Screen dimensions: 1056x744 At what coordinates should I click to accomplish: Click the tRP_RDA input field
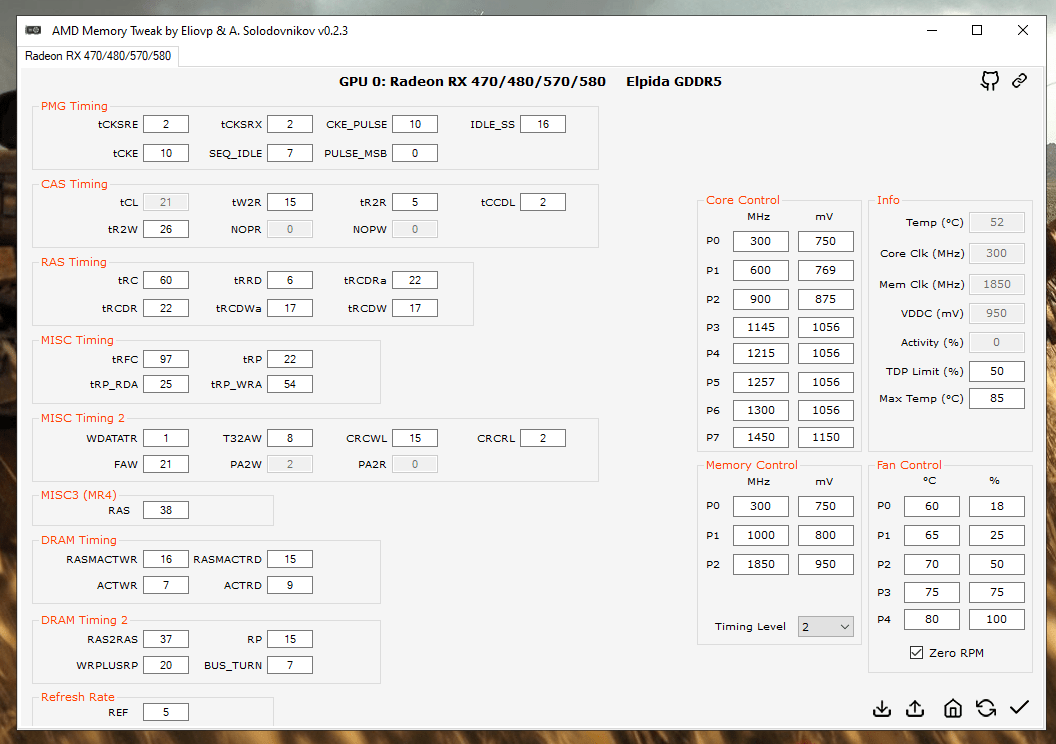[166, 384]
